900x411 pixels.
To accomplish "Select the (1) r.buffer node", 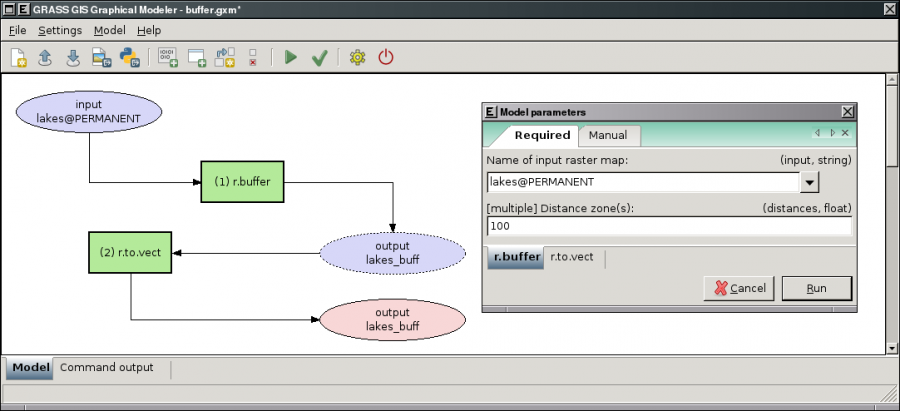I will click(243, 182).
